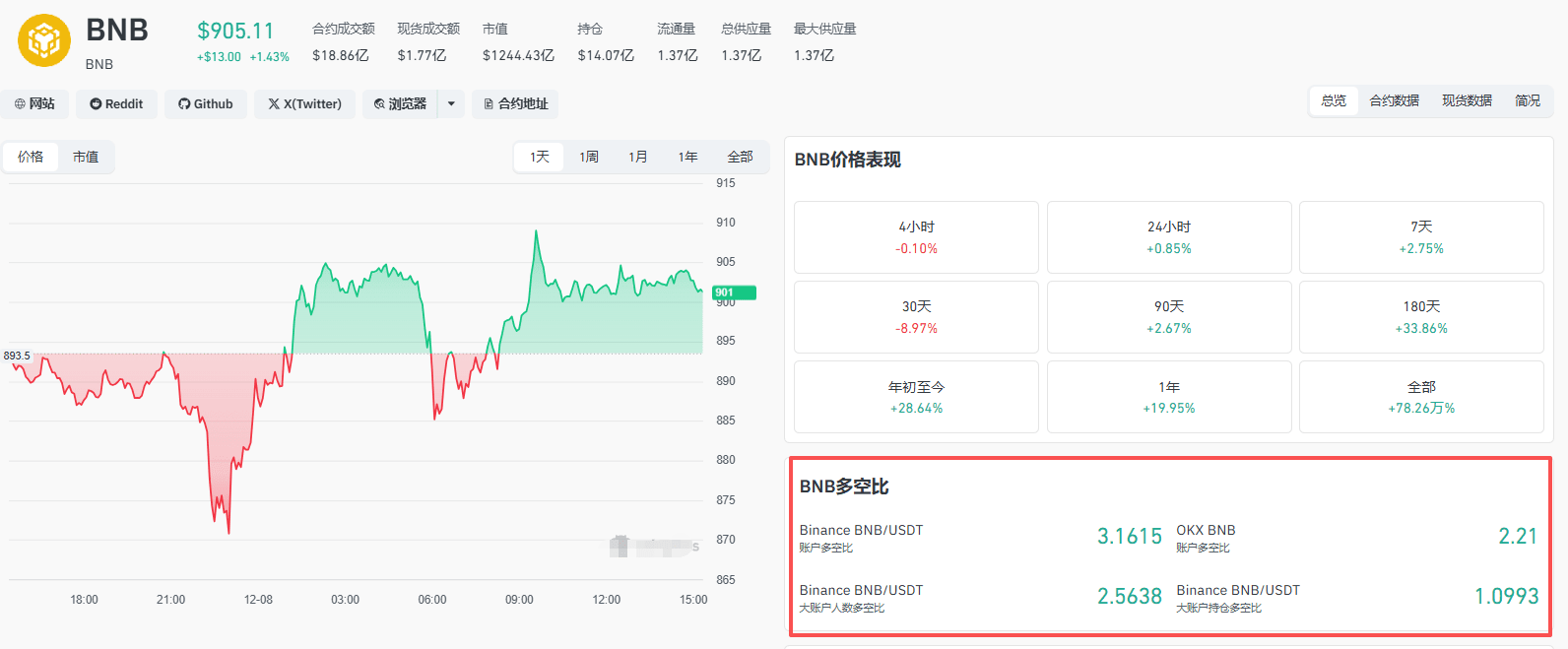Open the Reddit link button

point(116,103)
